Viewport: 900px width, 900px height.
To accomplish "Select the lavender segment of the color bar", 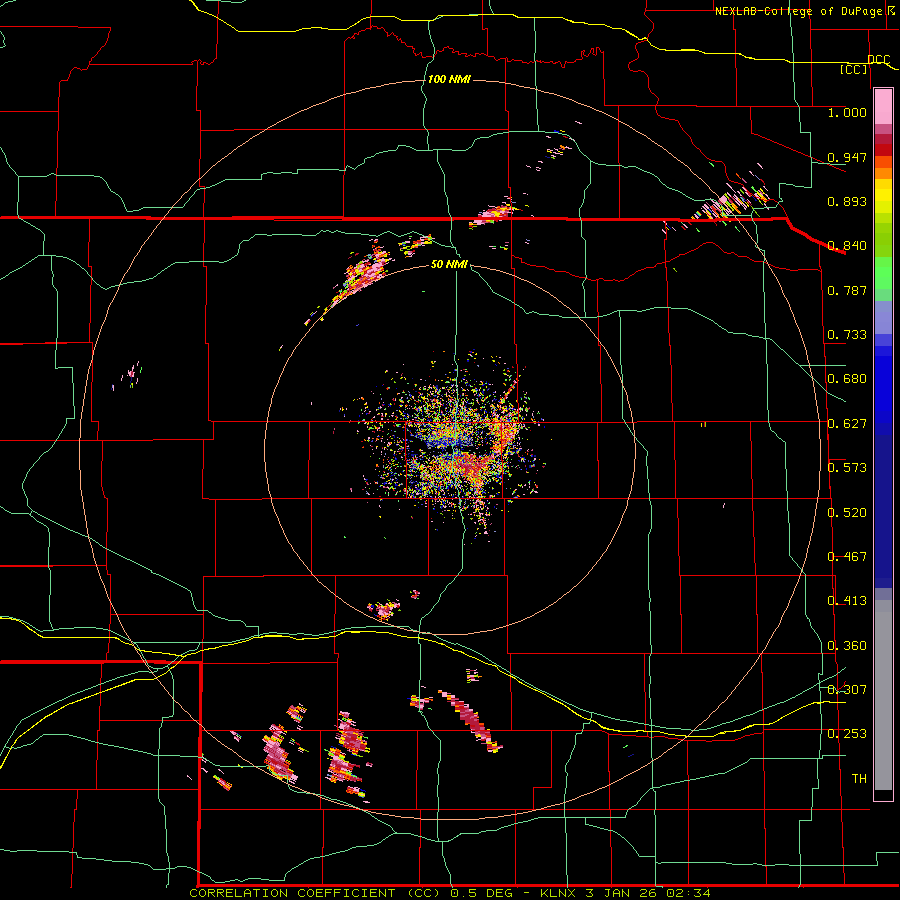I will point(883,317).
